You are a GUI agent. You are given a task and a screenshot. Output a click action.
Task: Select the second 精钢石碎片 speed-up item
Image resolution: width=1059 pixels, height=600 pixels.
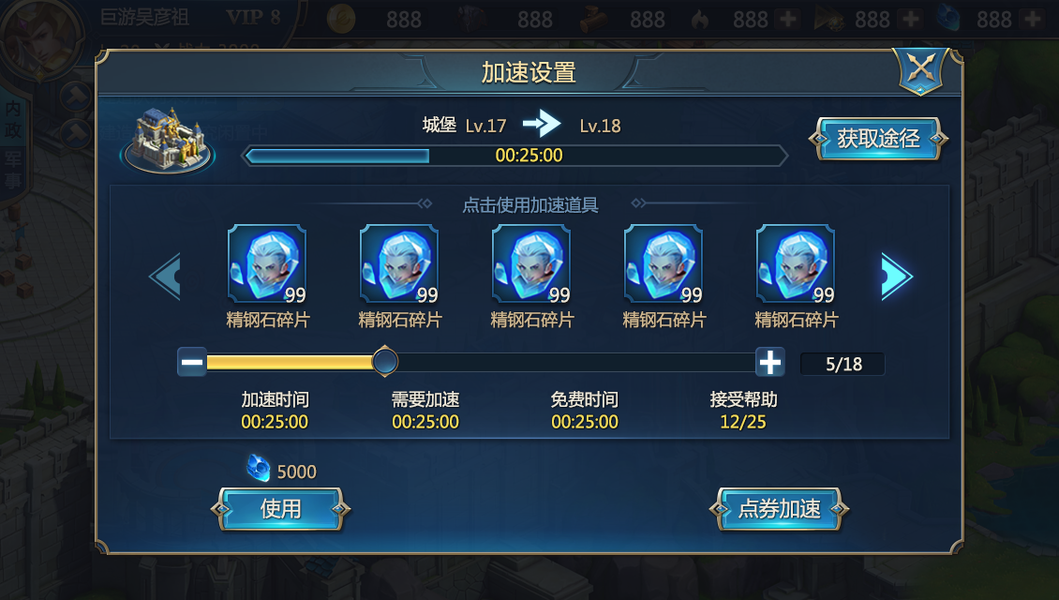(x=399, y=264)
